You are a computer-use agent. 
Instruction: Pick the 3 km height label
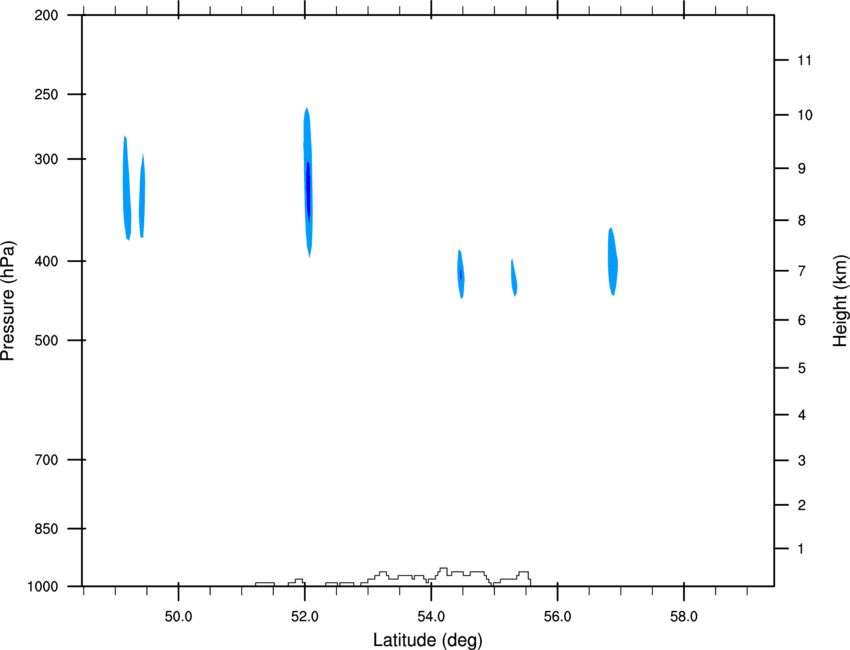click(801, 461)
